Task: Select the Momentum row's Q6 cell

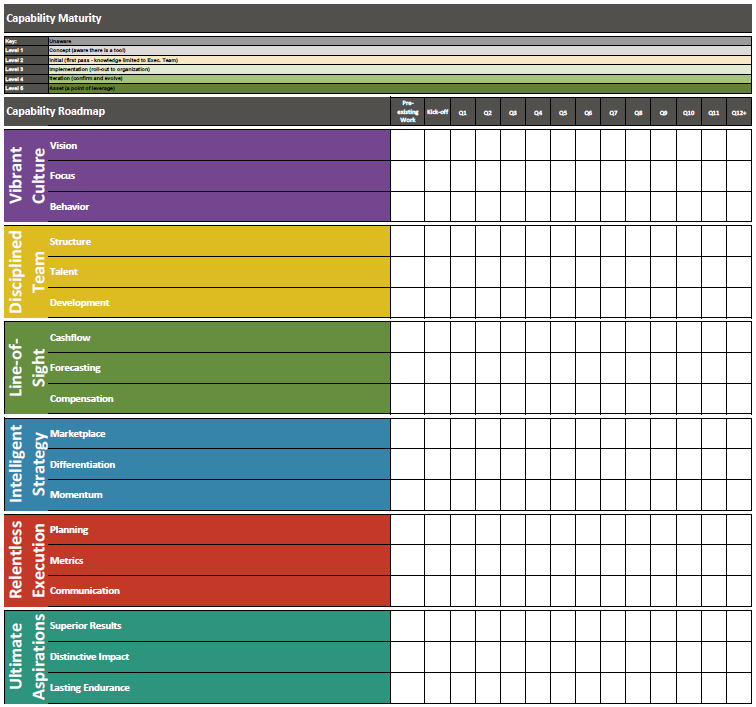Action: [588, 495]
